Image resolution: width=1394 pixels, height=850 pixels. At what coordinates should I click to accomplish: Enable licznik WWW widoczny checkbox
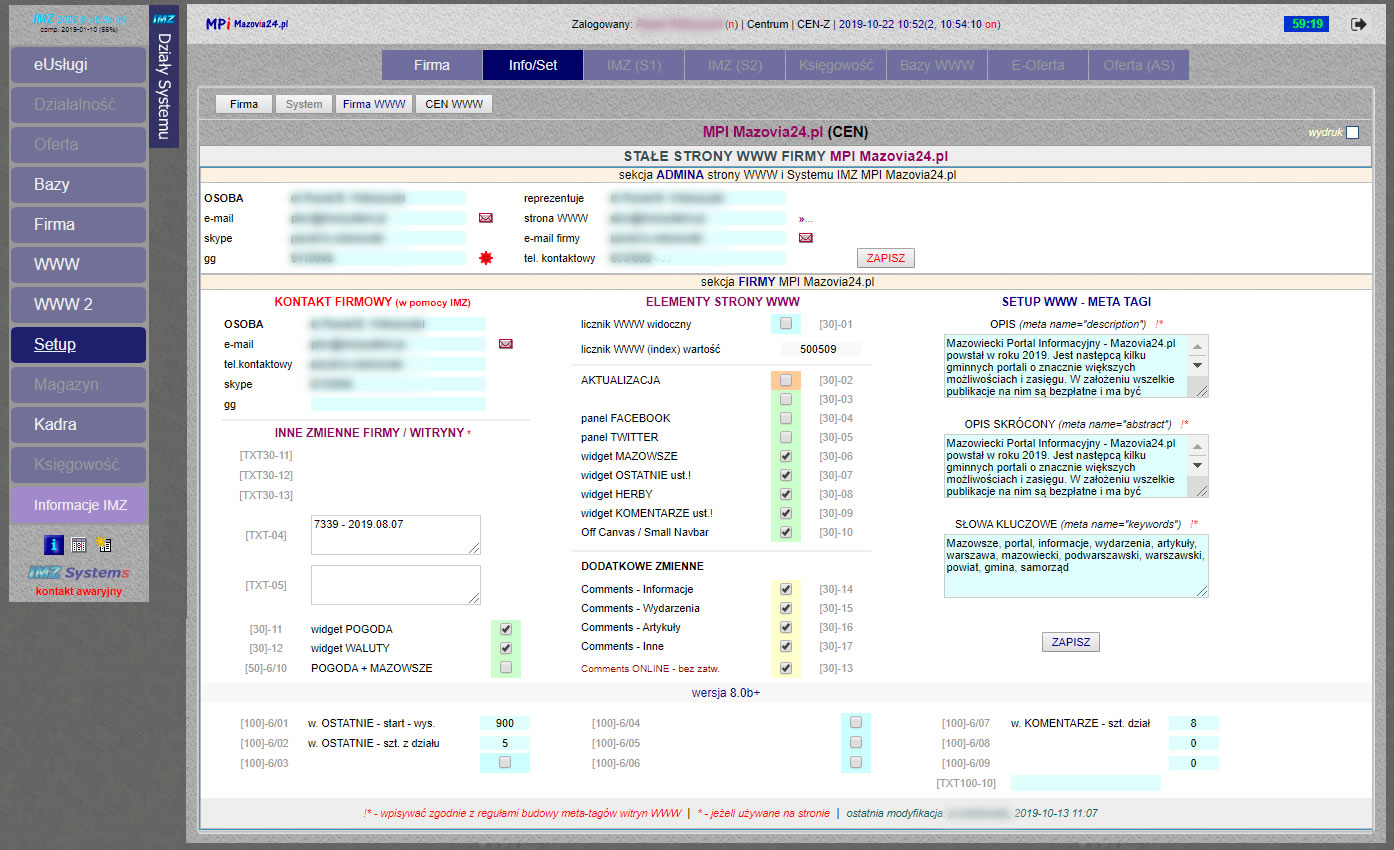click(786, 324)
